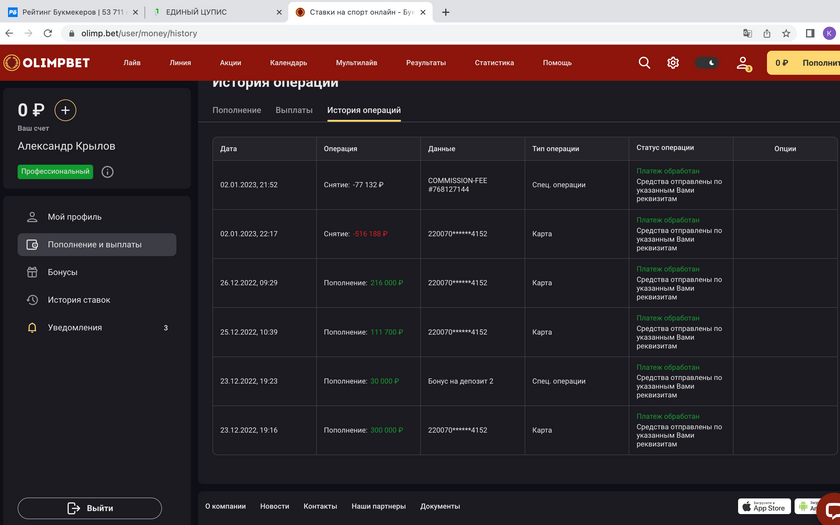Open settings gear in Olimpbet header
This screenshot has width=840, height=525.
click(673, 63)
